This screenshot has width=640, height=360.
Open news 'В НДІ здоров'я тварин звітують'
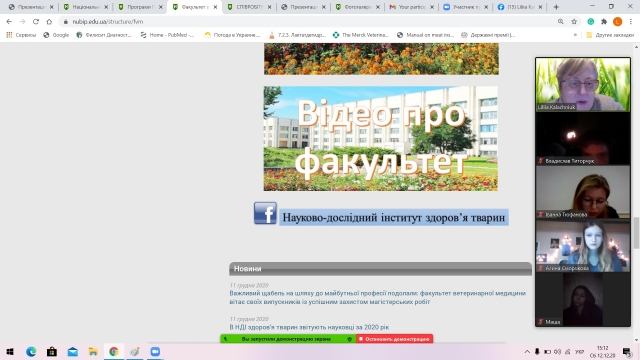(x=309, y=327)
